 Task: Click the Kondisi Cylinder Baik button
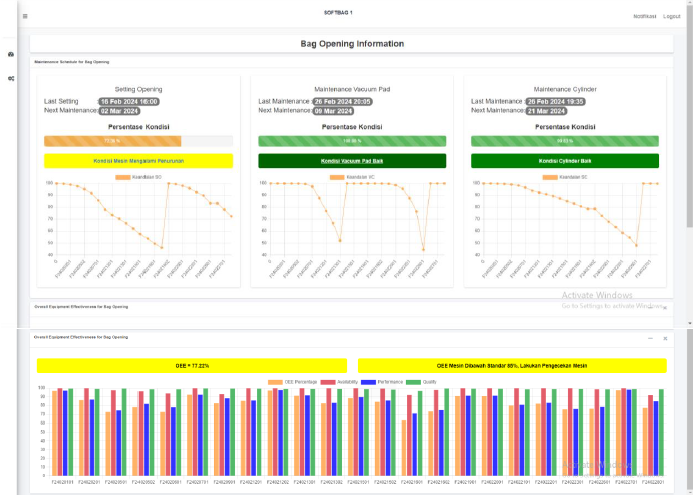point(566,161)
